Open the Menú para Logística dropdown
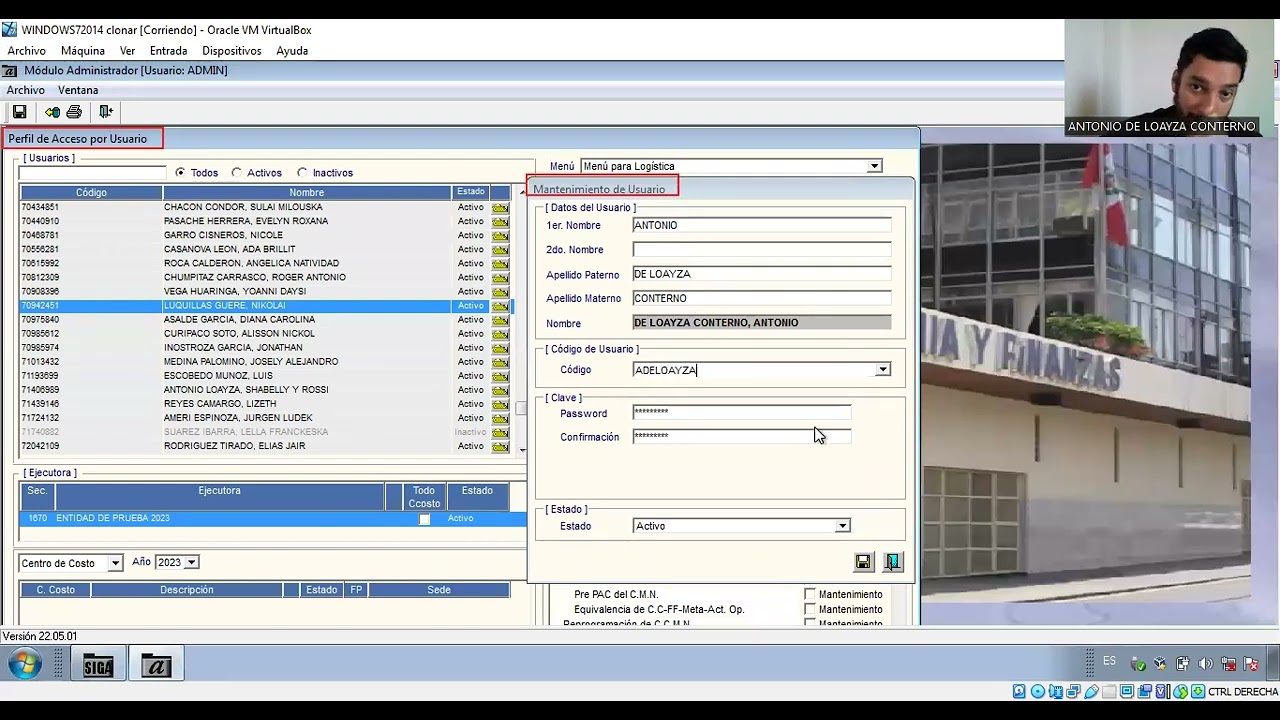 pyautogui.click(x=874, y=166)
